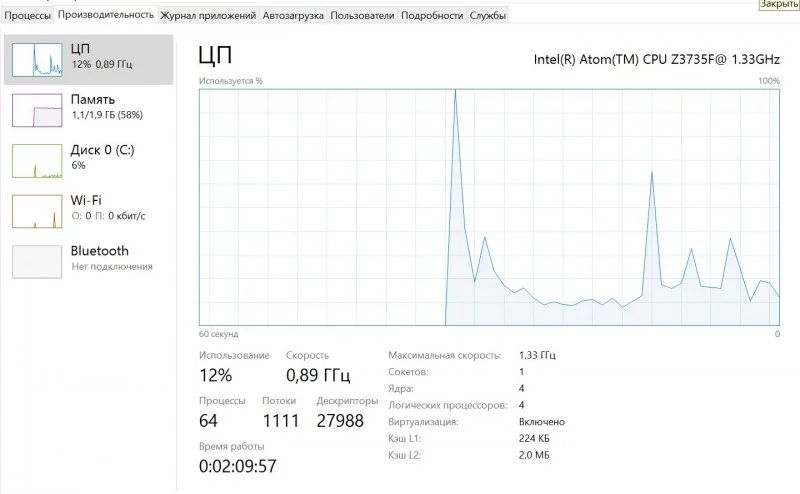This screenshot has height=494, width=800.
Task: Click the Wi-Fi mini graph thumbnail
Action: [x=37, y=211]
